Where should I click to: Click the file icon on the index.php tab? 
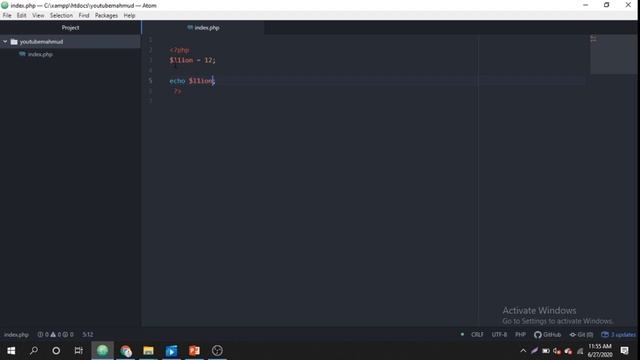[190, 27]
